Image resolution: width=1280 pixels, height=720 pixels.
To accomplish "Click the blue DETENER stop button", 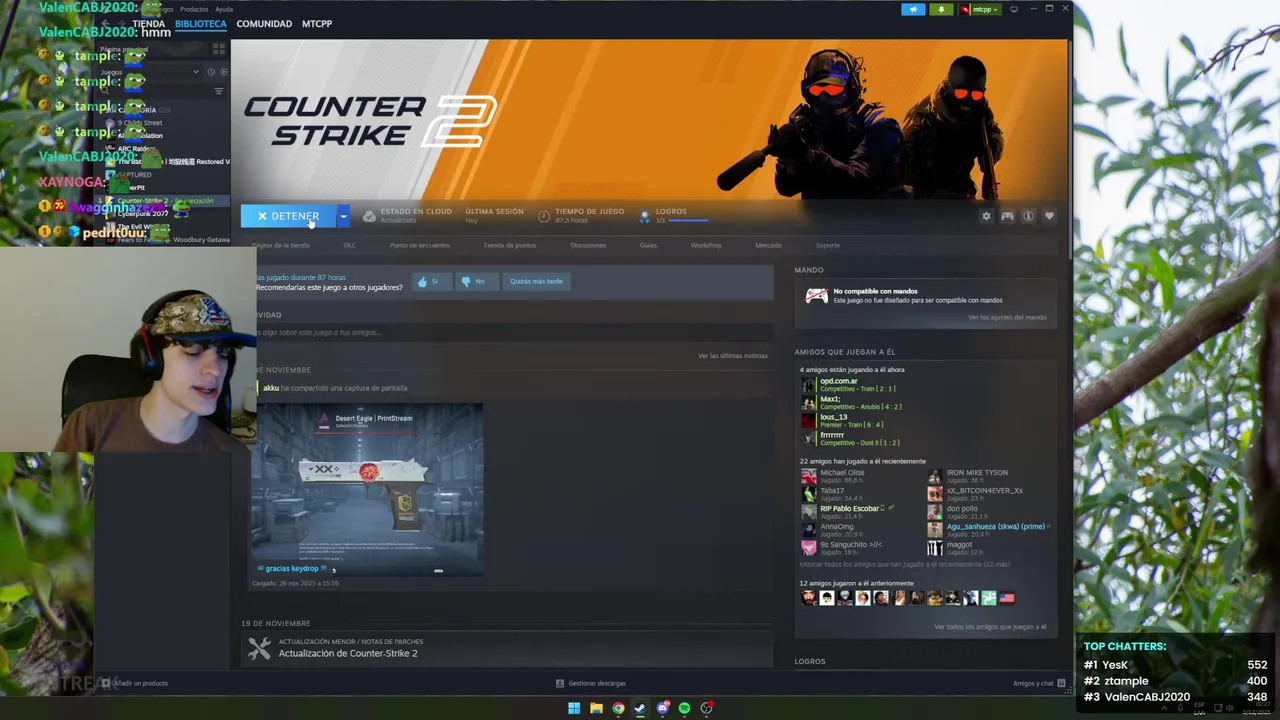I will click(x=288, y=216).
